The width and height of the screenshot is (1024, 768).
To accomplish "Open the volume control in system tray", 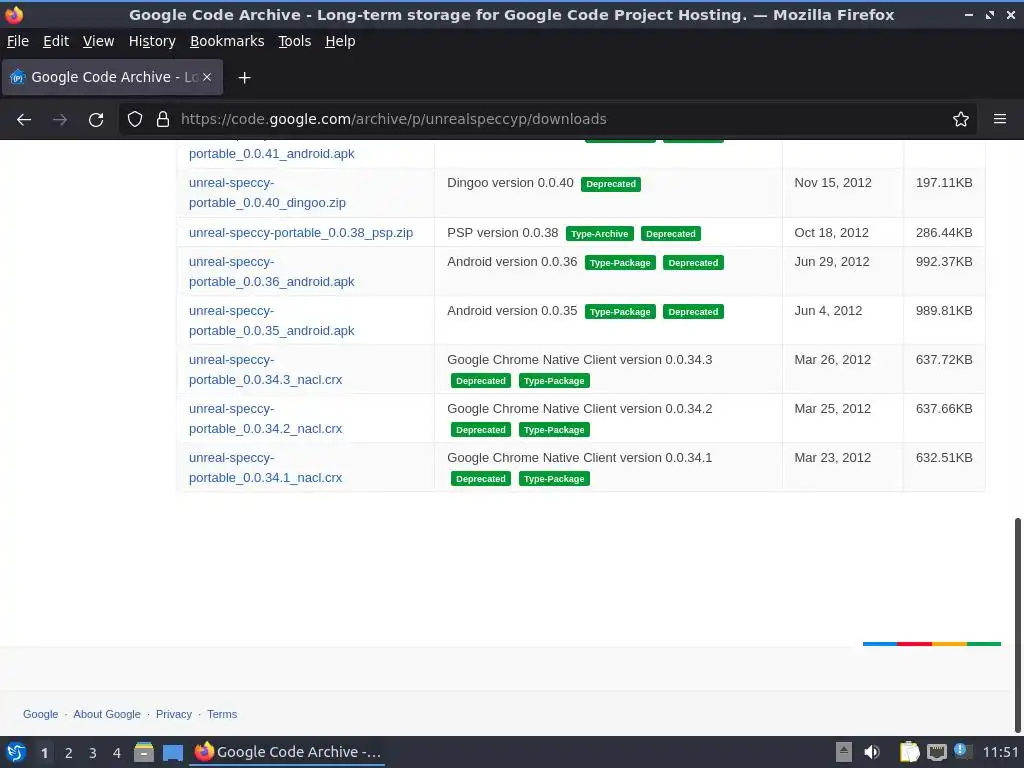I will [x=872, y=752].
